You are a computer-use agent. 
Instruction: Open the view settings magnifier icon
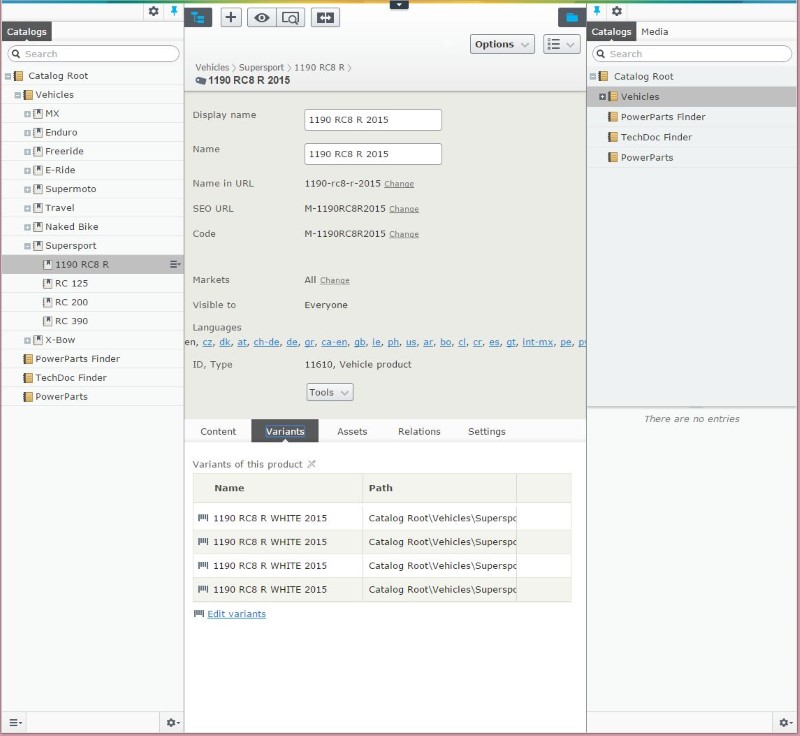290,18
